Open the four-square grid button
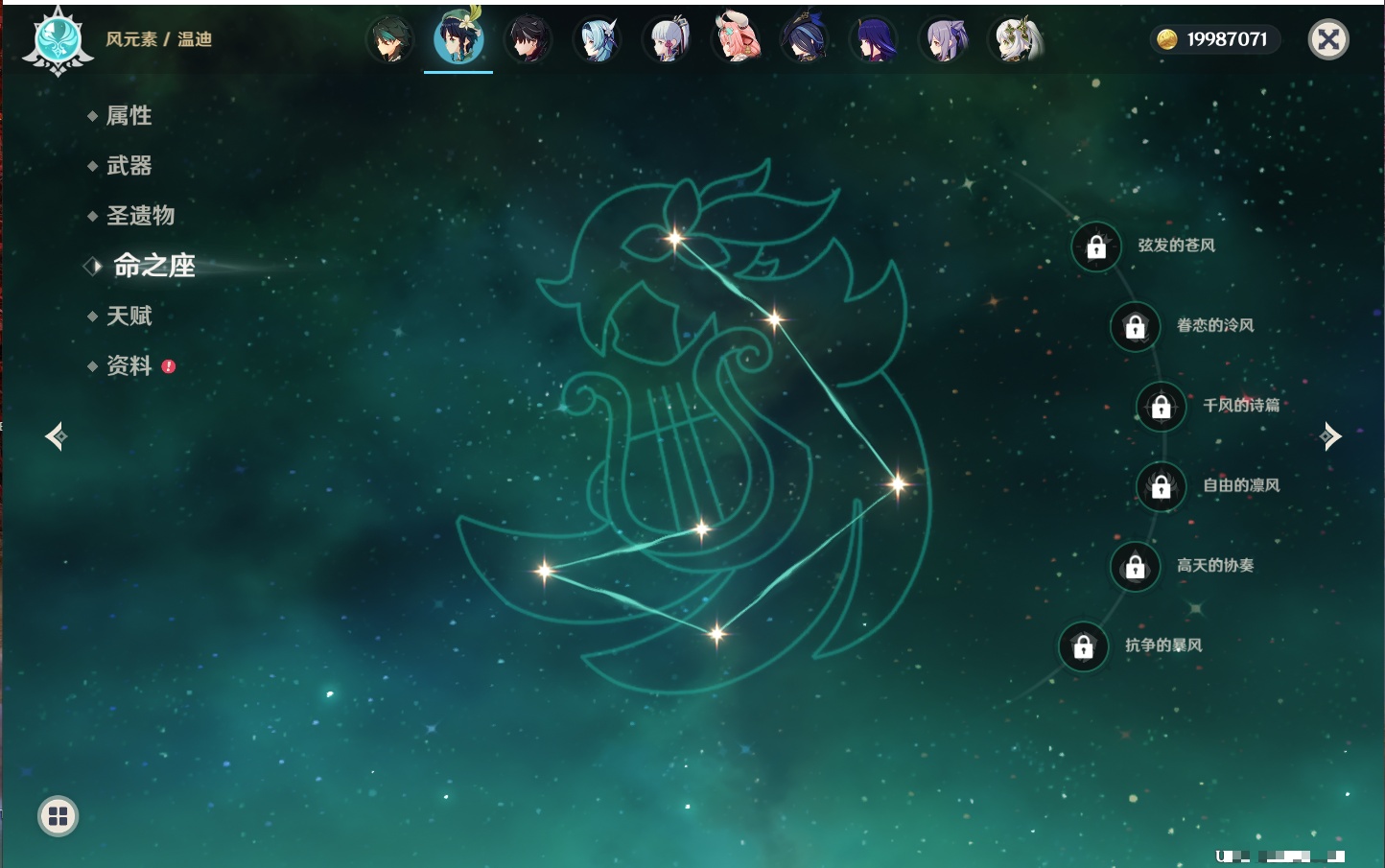Screen dimensions: 1385x868 click(x=58, y=816)
